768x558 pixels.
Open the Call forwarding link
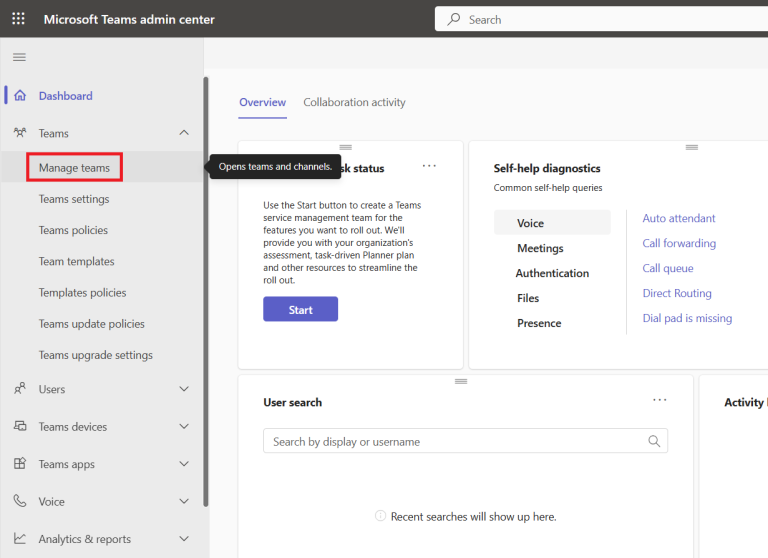[x=679, y=243]
